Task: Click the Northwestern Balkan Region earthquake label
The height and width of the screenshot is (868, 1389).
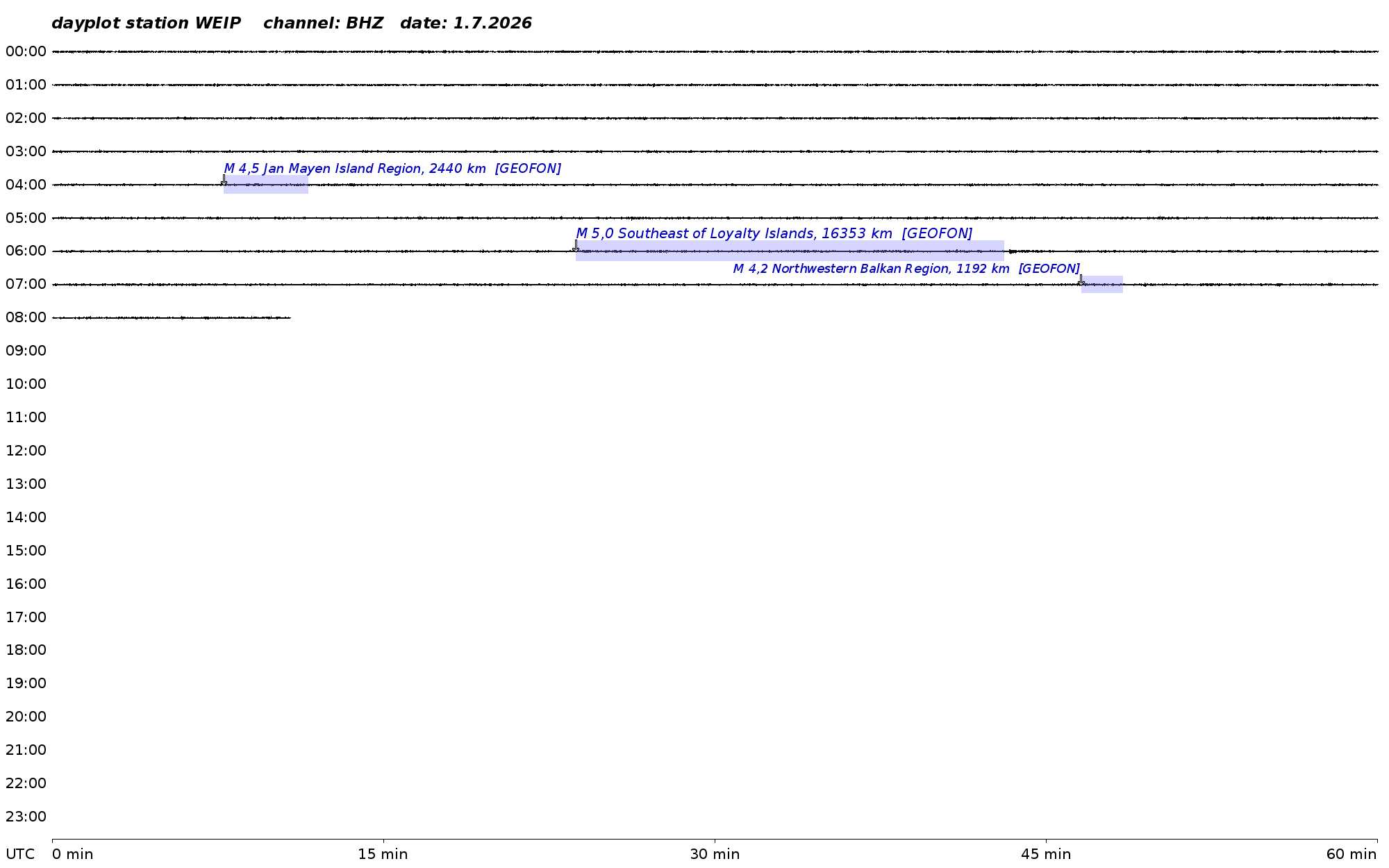Action: click(x=906, y=269)
